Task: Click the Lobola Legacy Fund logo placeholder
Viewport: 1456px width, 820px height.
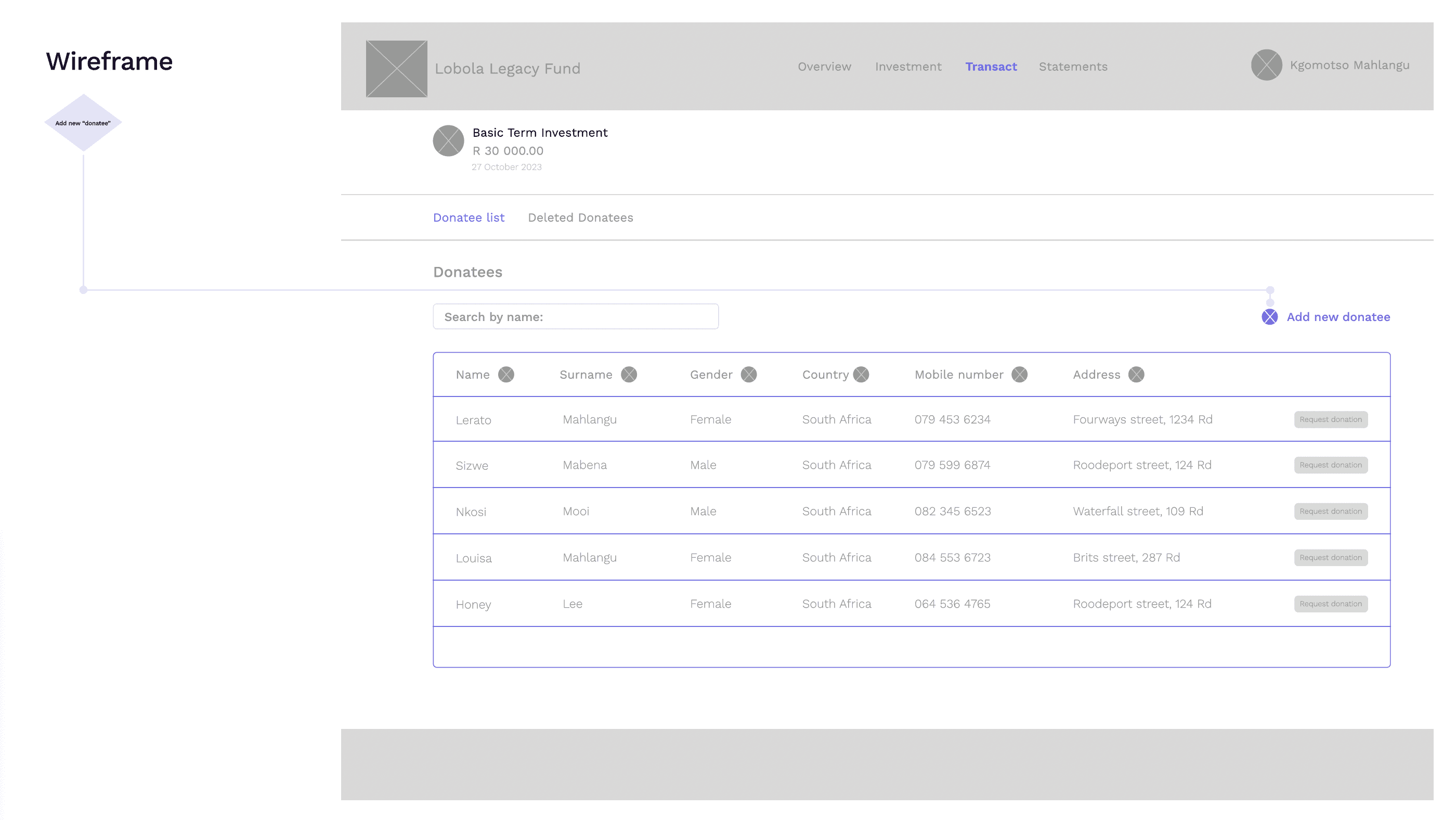Action: pyautogui.click(x=396, y=69)
